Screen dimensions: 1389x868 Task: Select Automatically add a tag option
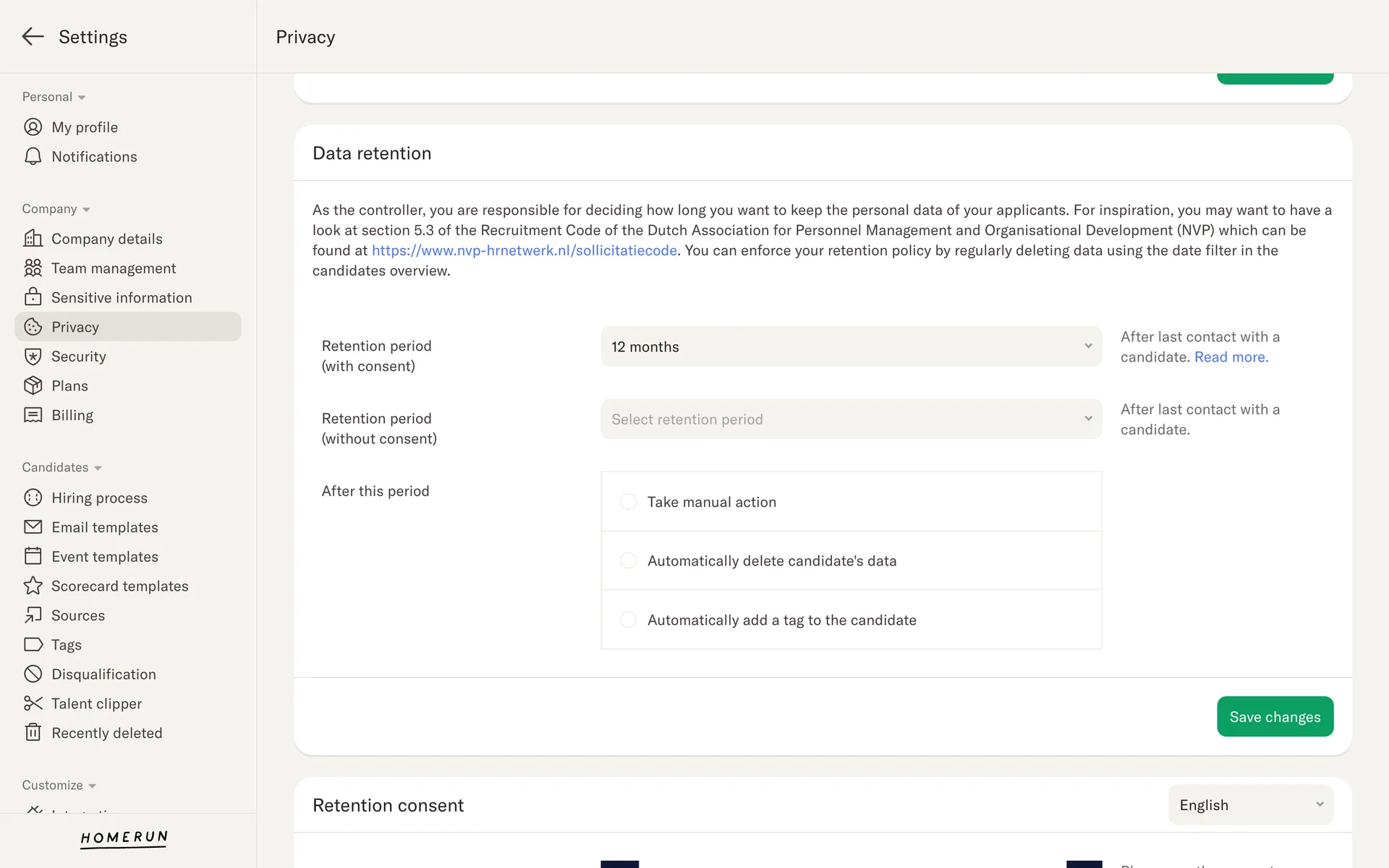628,620
